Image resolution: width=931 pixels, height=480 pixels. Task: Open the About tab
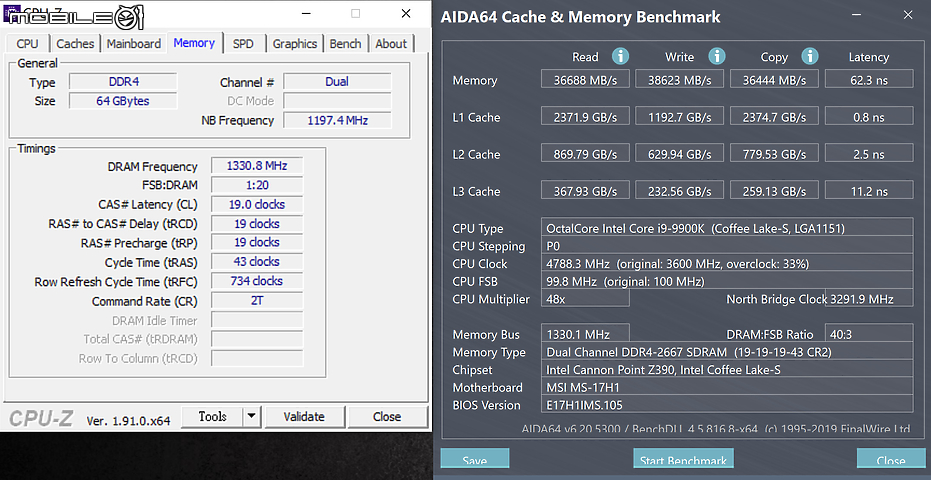391,44
